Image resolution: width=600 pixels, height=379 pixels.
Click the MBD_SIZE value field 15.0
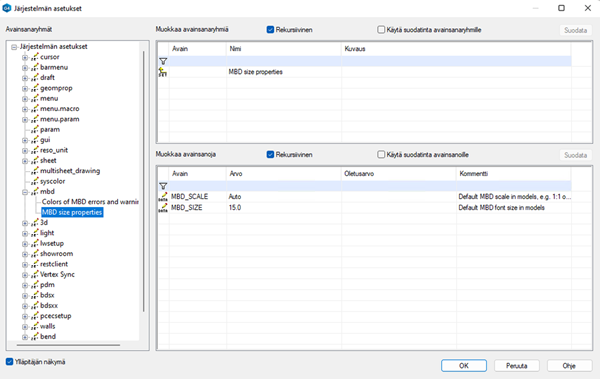(x=284, y=208)
